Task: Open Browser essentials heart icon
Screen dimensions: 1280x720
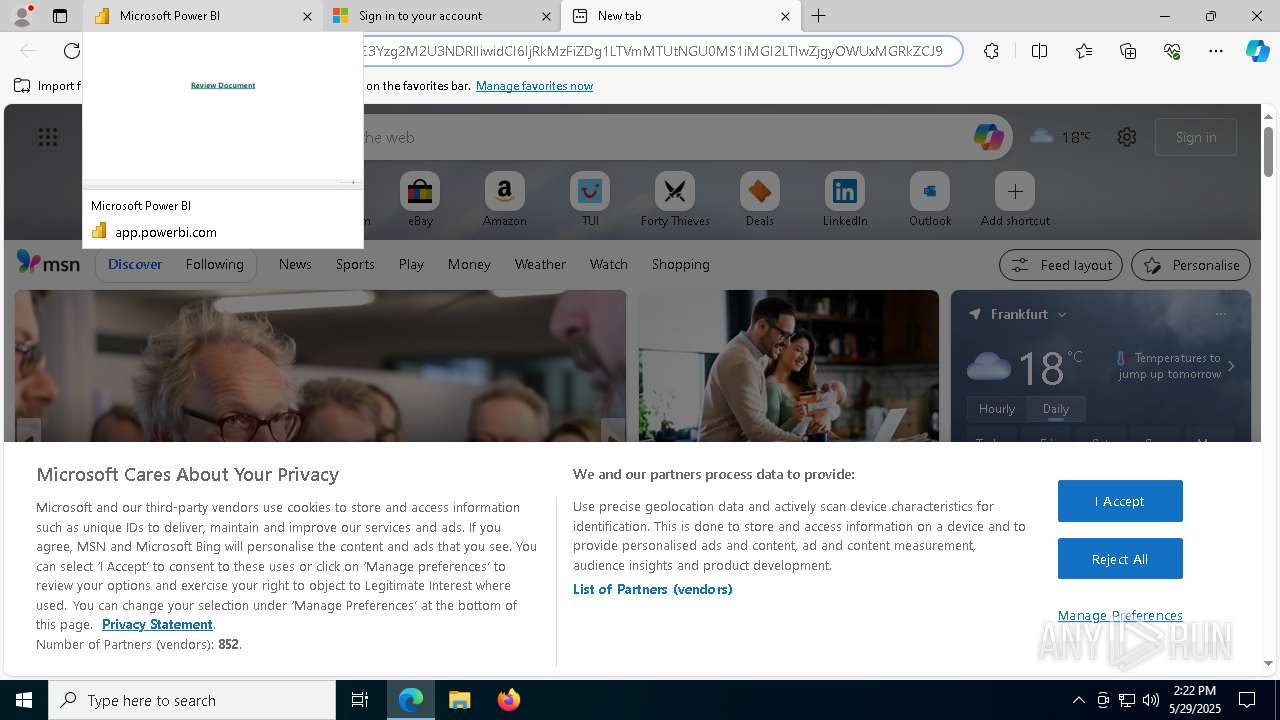Action: [1172, 51]
